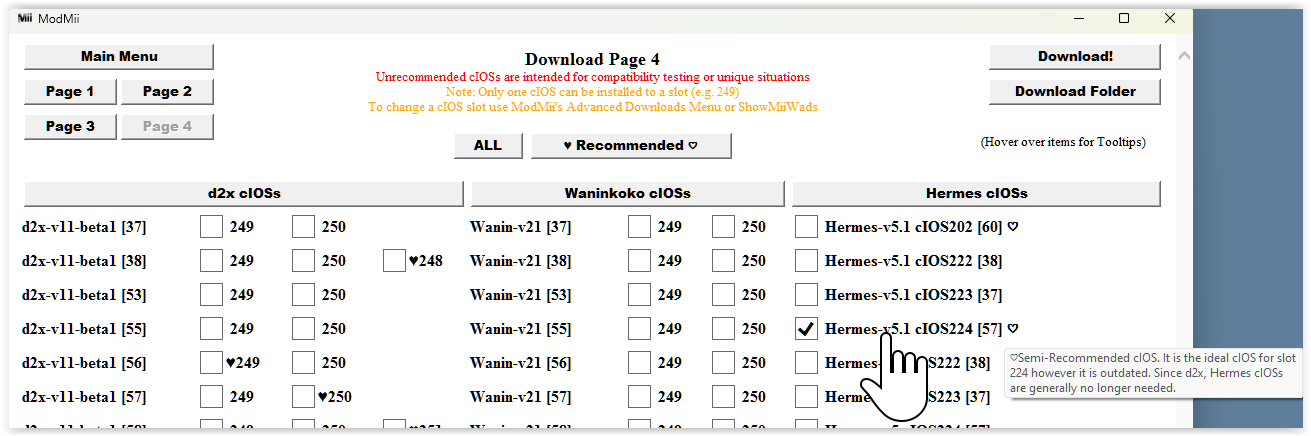Check slot 249 for Wanin-v21 [55]
Image resolution: width=1311 pixels, height=436 pixels.
(639, 329)
